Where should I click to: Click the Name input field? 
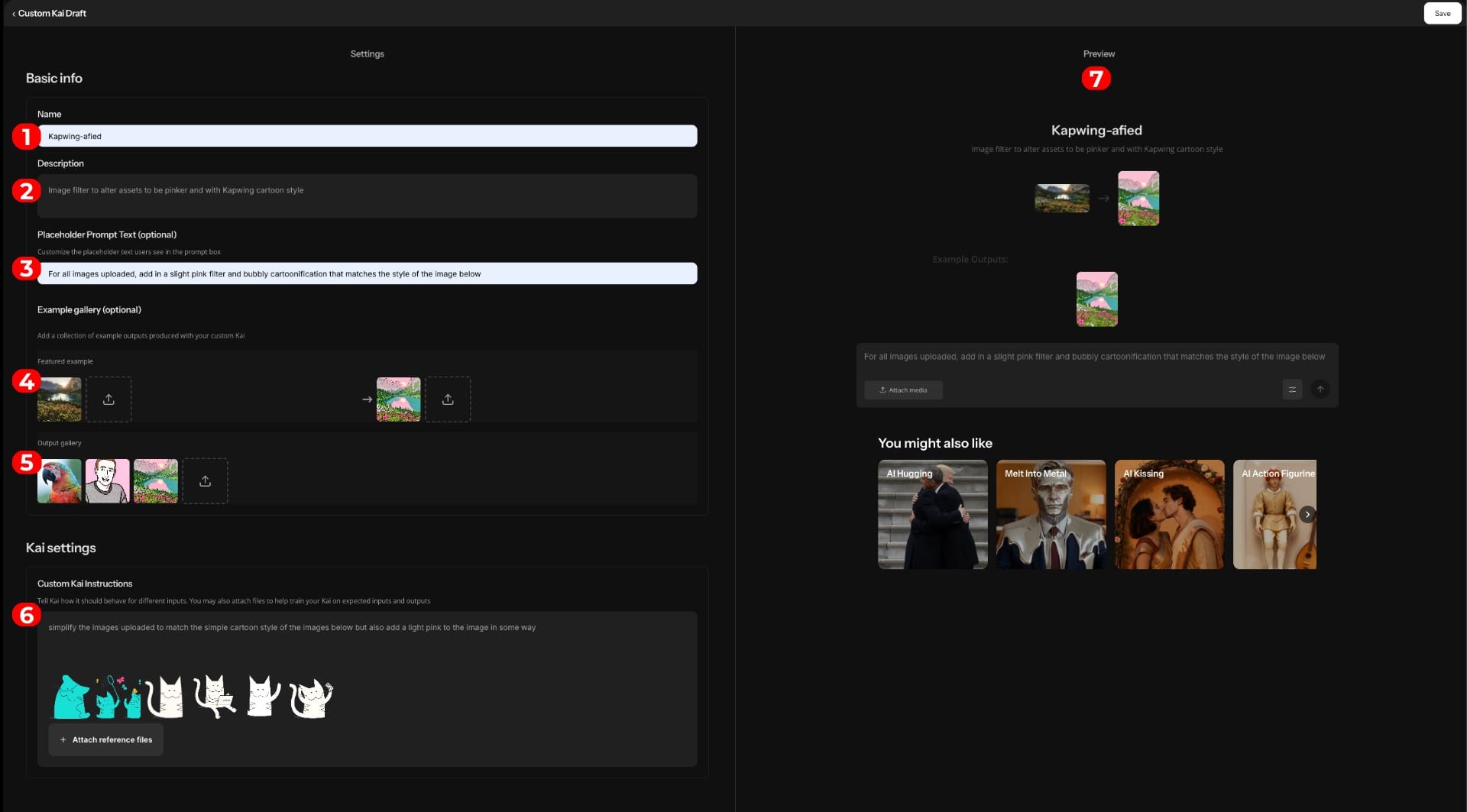[367, 136]
